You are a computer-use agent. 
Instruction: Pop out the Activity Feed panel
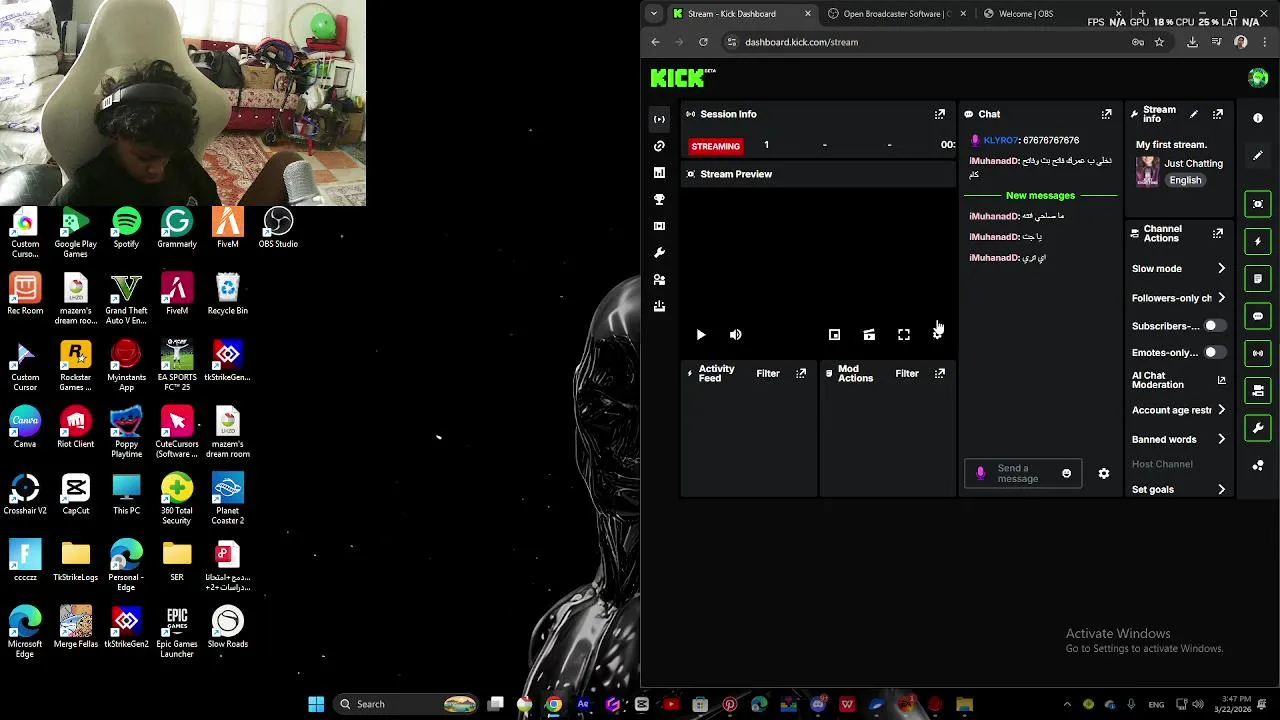801,373
